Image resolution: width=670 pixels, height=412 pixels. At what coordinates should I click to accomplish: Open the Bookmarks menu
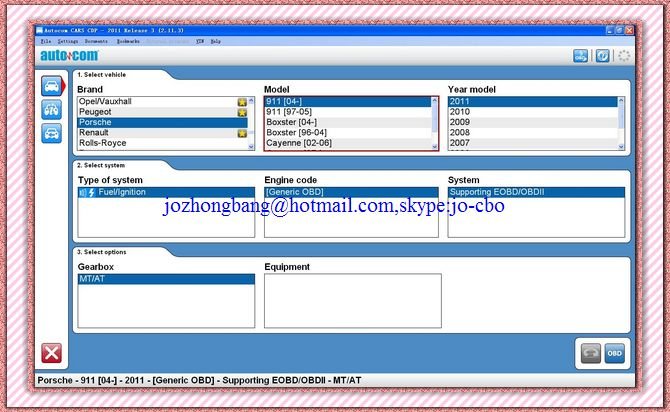[128, 41]
